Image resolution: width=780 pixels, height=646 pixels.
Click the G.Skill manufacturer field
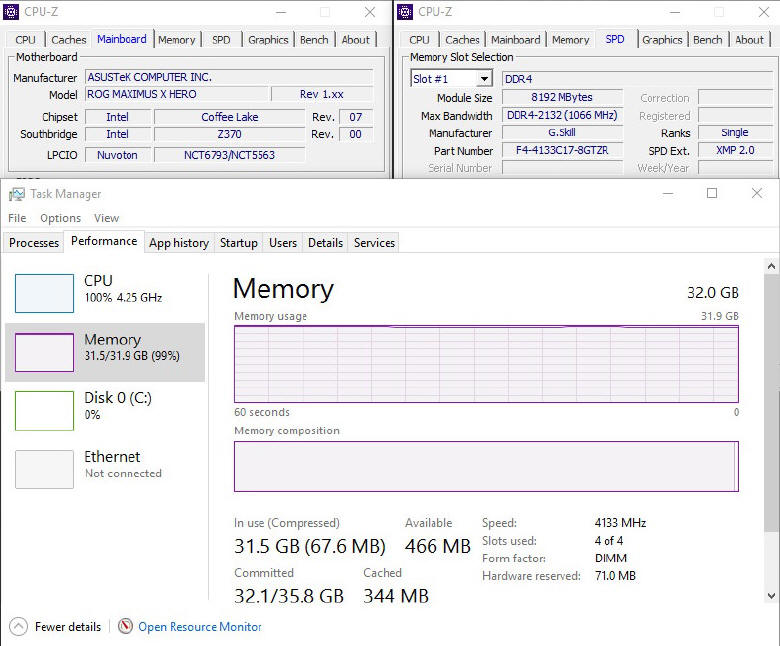tap(562, 133)
